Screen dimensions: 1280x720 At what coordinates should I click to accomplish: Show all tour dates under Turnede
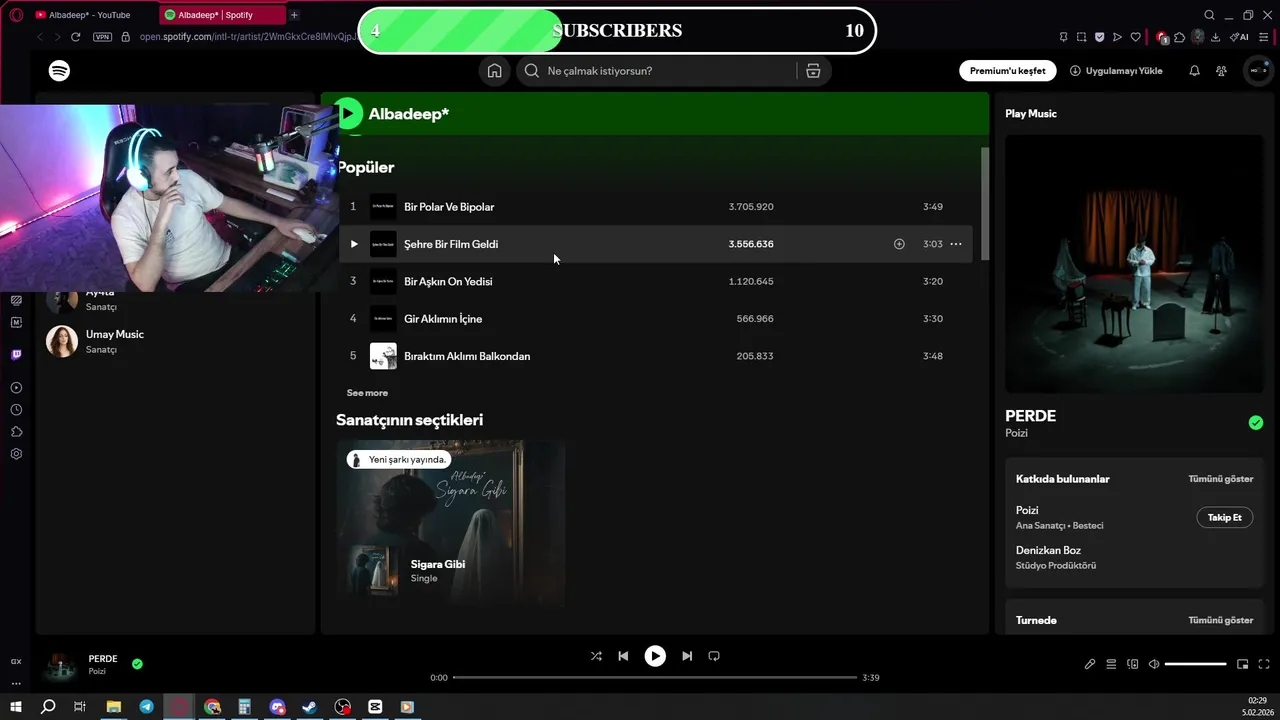(1220, 620)
